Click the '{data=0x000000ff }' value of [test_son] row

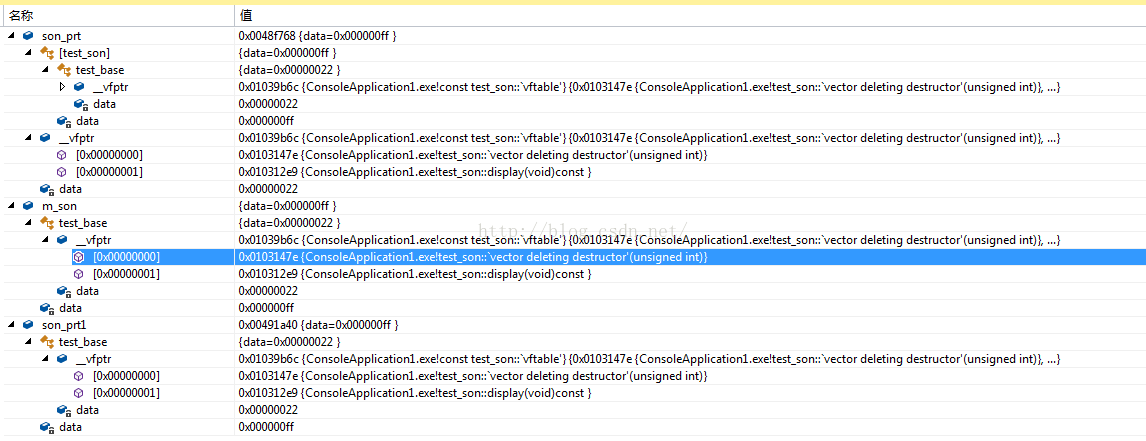(x=287, y=53)
